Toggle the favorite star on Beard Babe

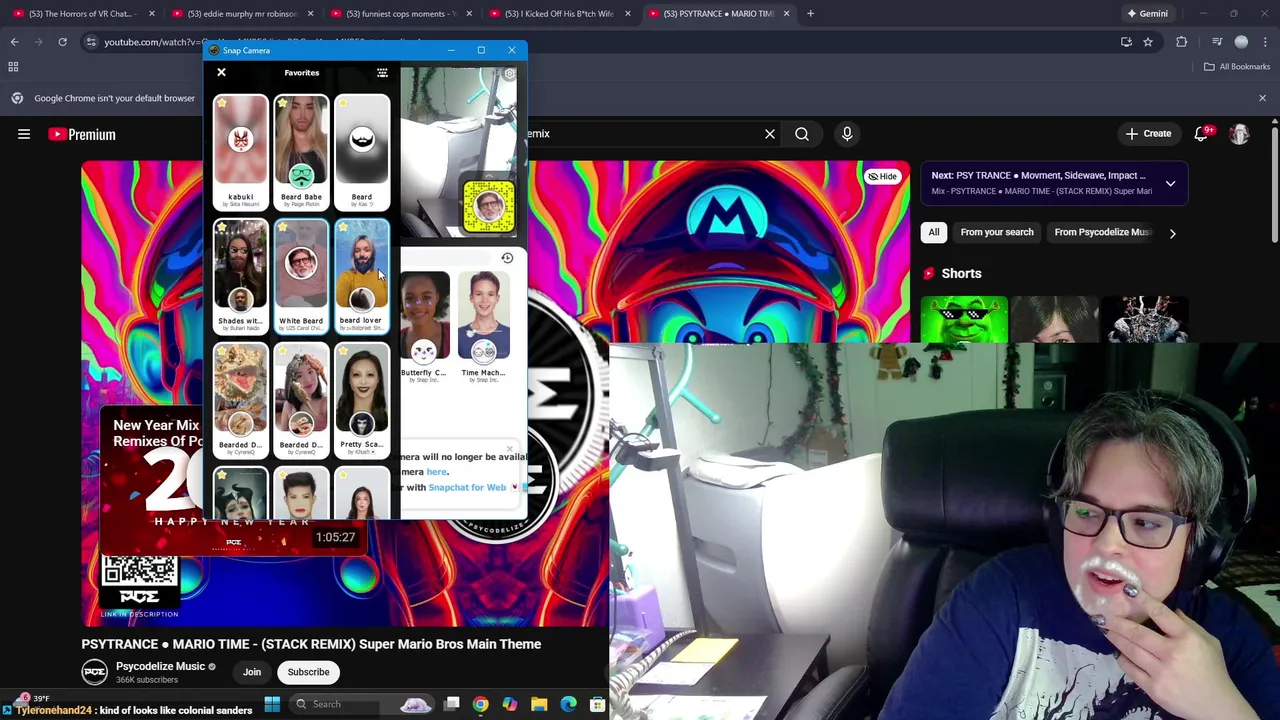click(282, 103)
